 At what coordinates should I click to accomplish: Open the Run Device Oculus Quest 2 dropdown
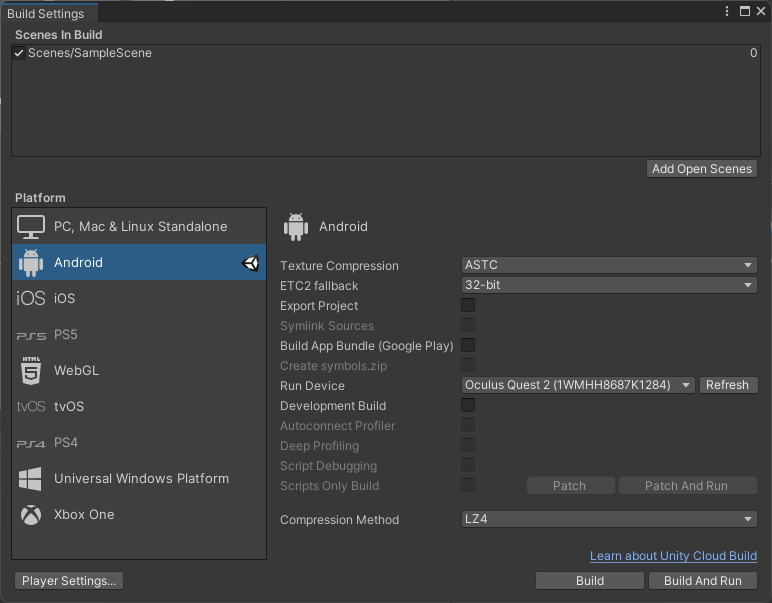tap(578, 385)
